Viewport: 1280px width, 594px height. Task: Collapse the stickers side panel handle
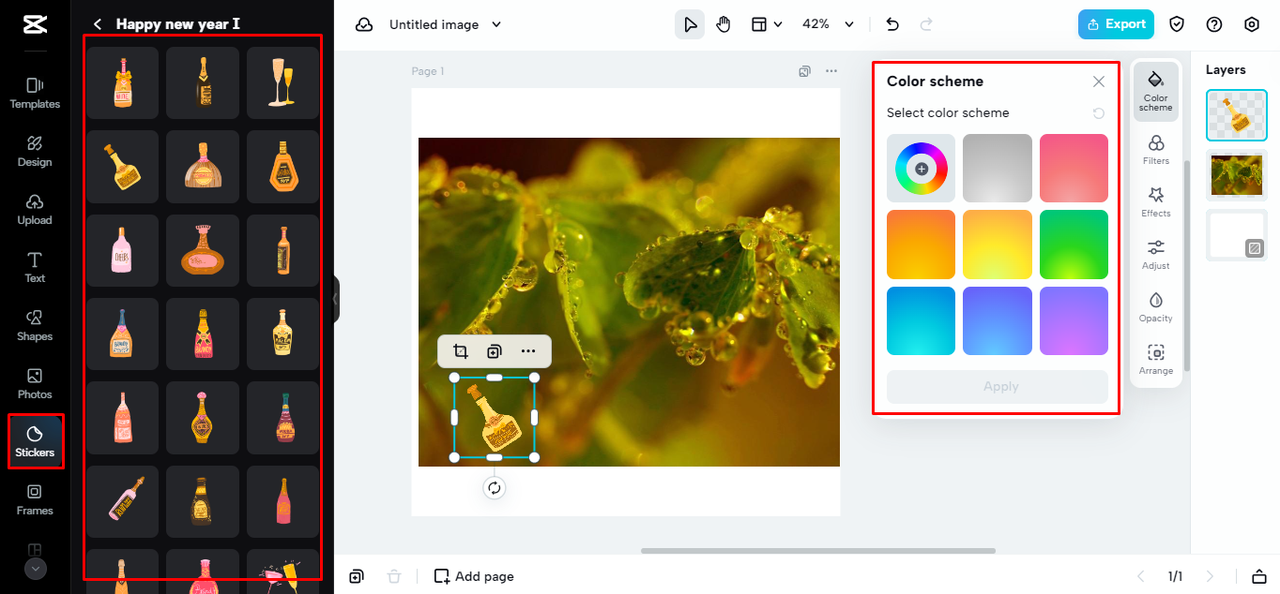tap(336, 299)
